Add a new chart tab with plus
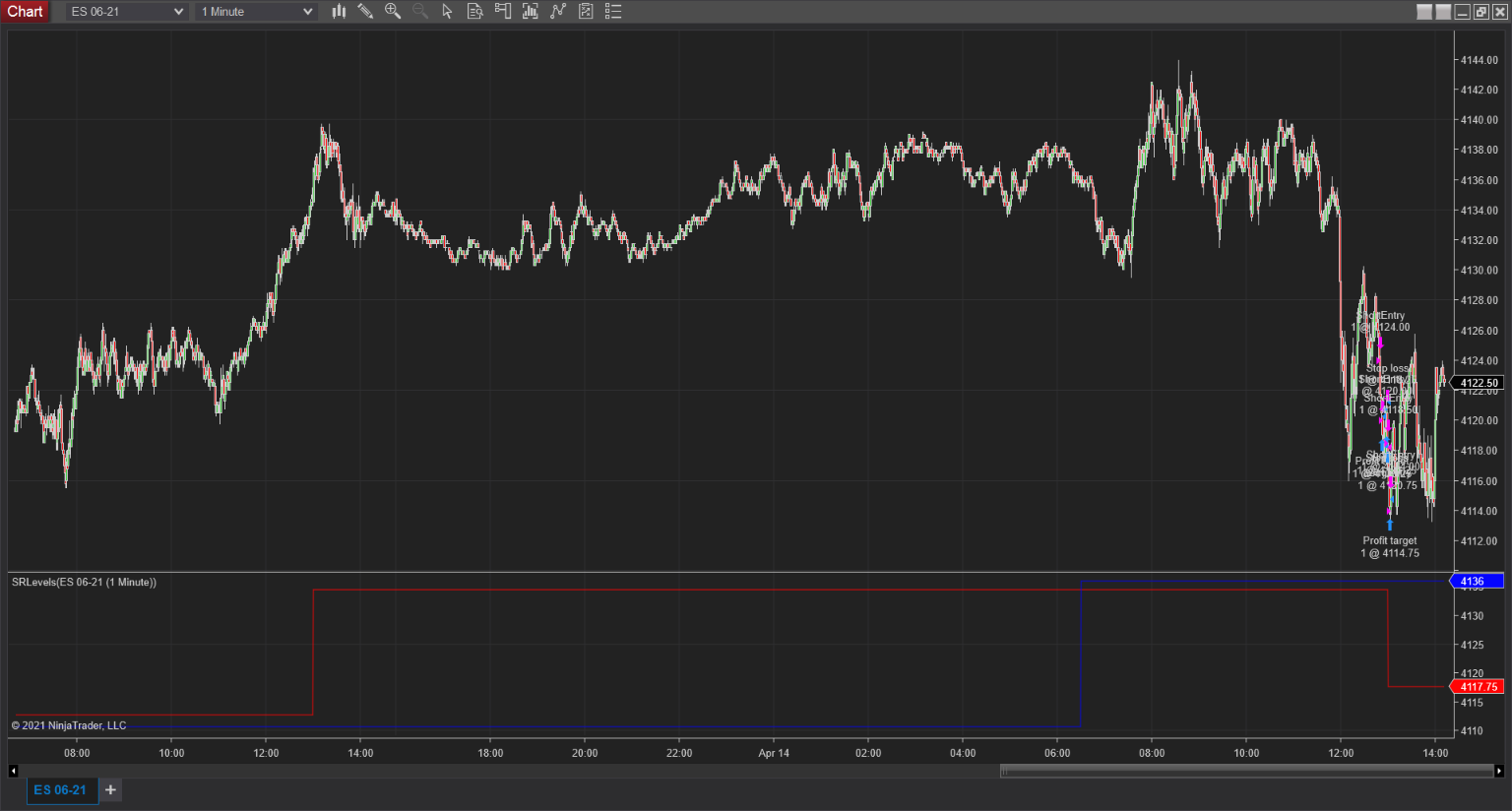1512x811 pixels. click(110, 790)
